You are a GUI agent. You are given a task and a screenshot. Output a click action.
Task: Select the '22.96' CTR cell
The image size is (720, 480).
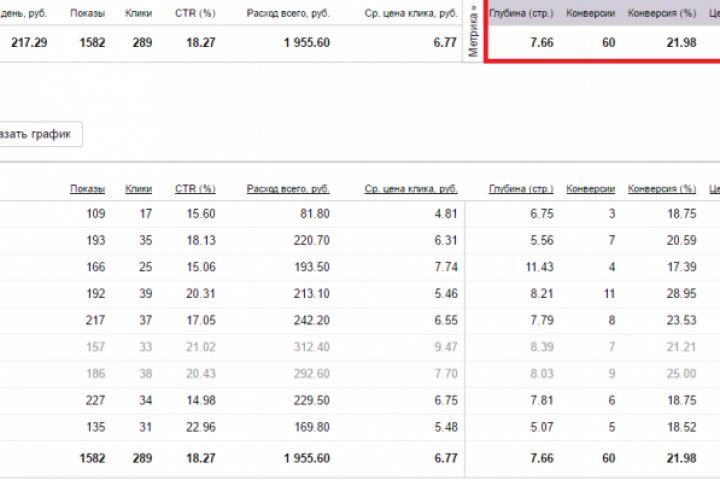click(201, 427)
